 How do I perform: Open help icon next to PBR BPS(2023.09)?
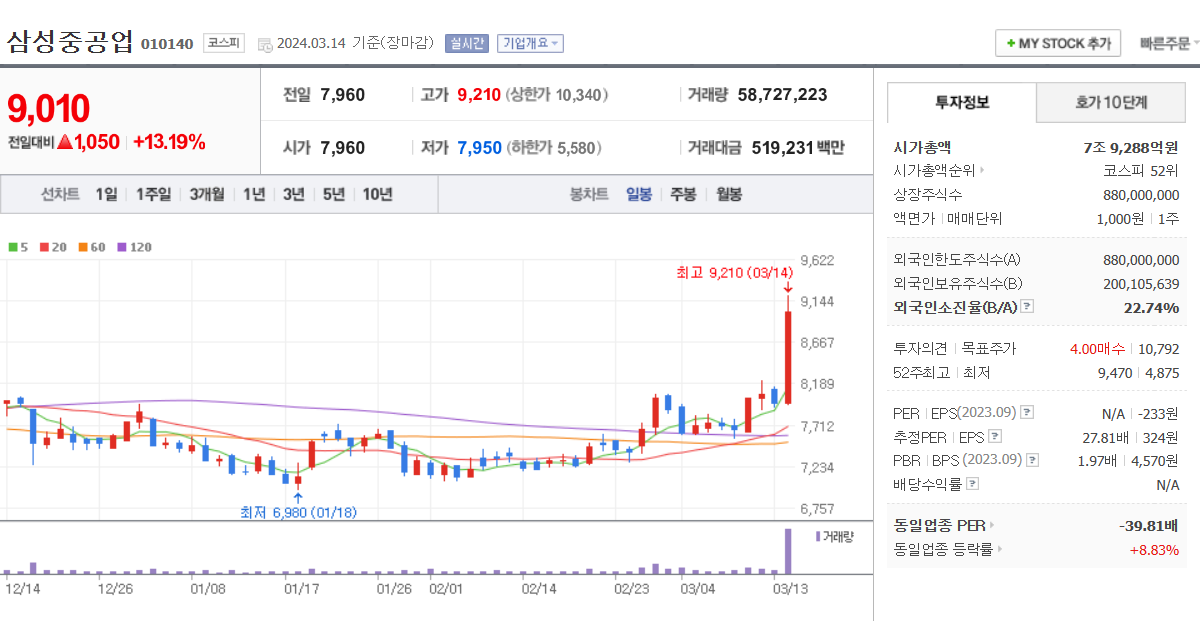(x=1033, y=460)
